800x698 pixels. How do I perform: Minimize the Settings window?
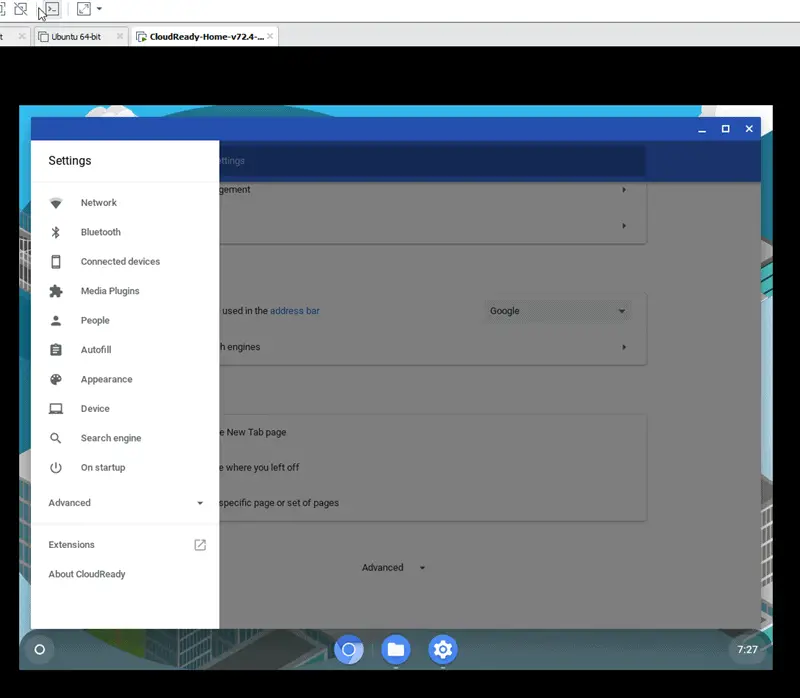tap(702, 129)
